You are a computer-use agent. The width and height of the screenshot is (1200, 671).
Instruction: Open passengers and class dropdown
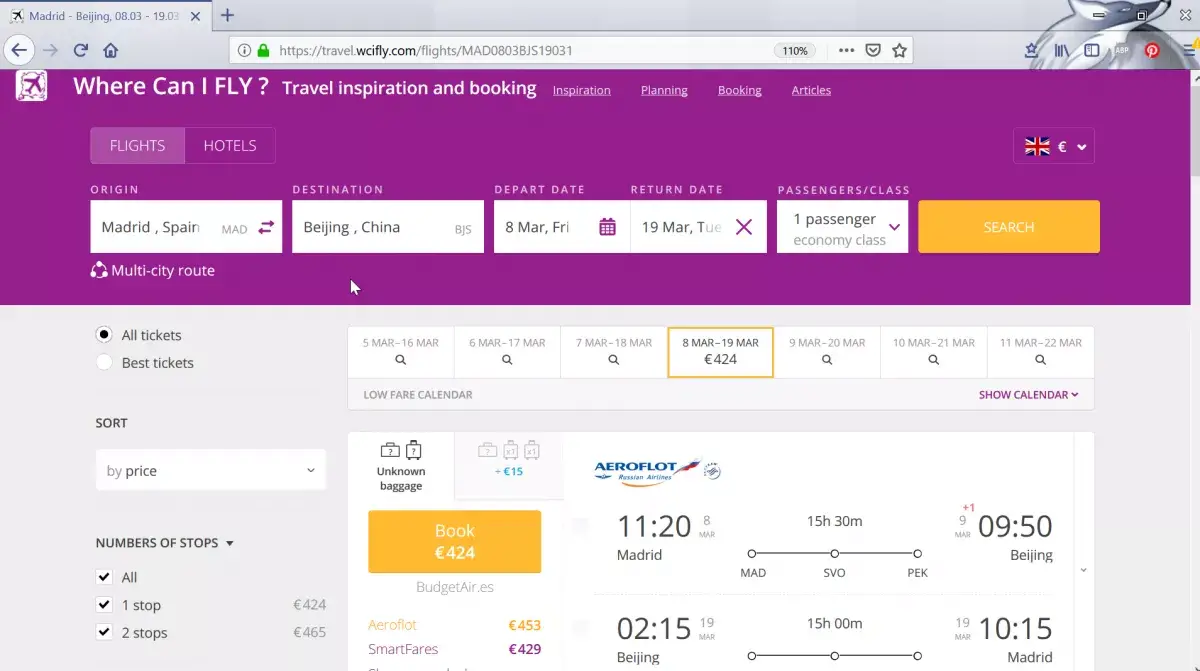pyautogui.click(x=842, y=227)
